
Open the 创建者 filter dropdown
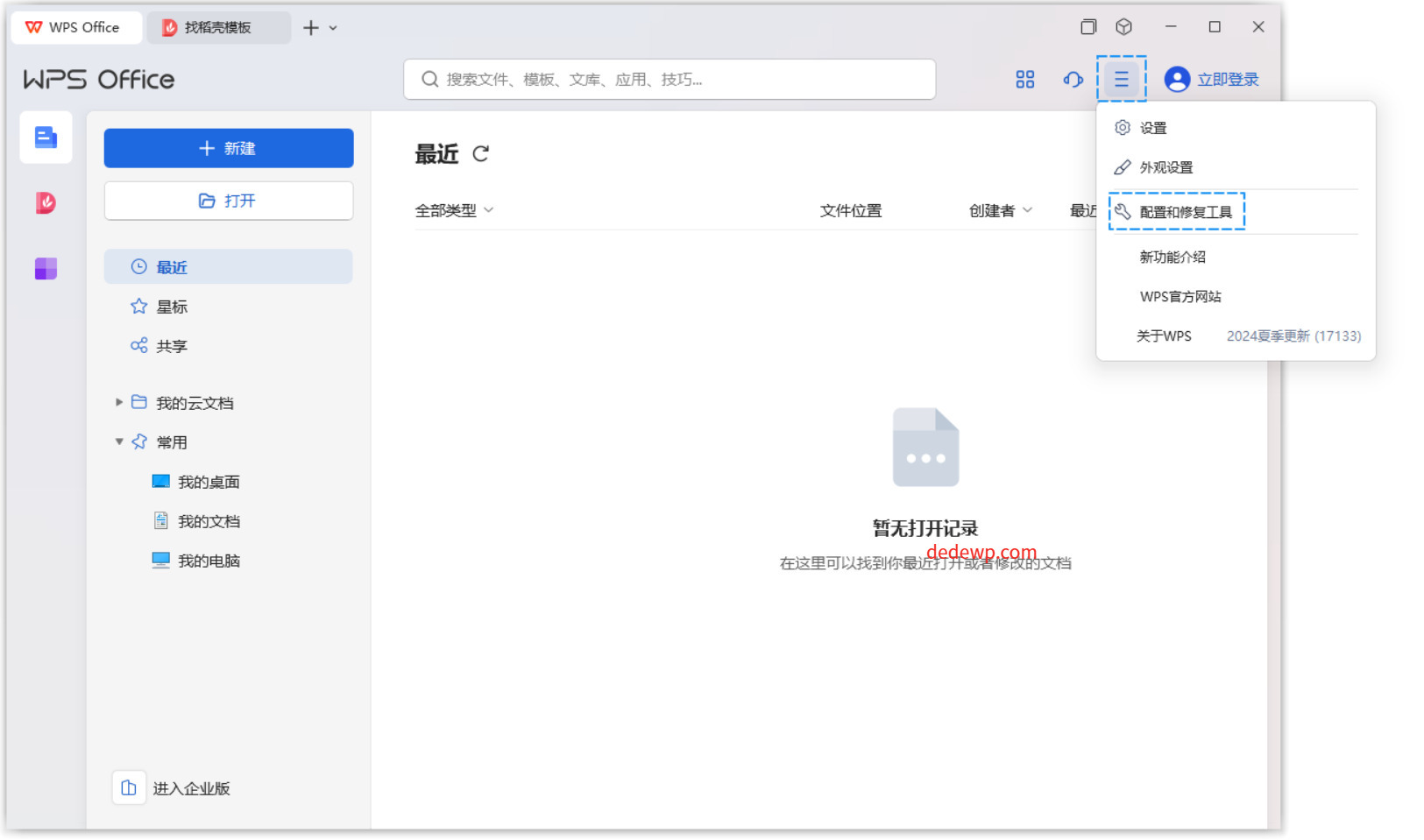(x=1001, y=210)
